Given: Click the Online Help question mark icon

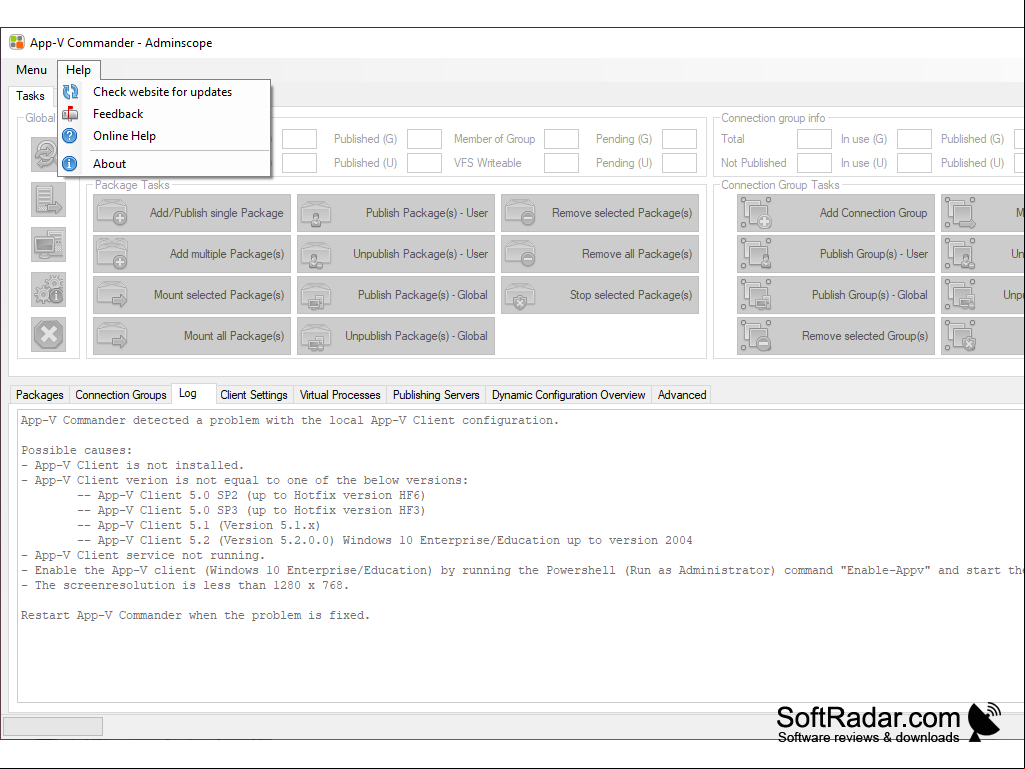Looking at the screenshot, I should [70, 136].
